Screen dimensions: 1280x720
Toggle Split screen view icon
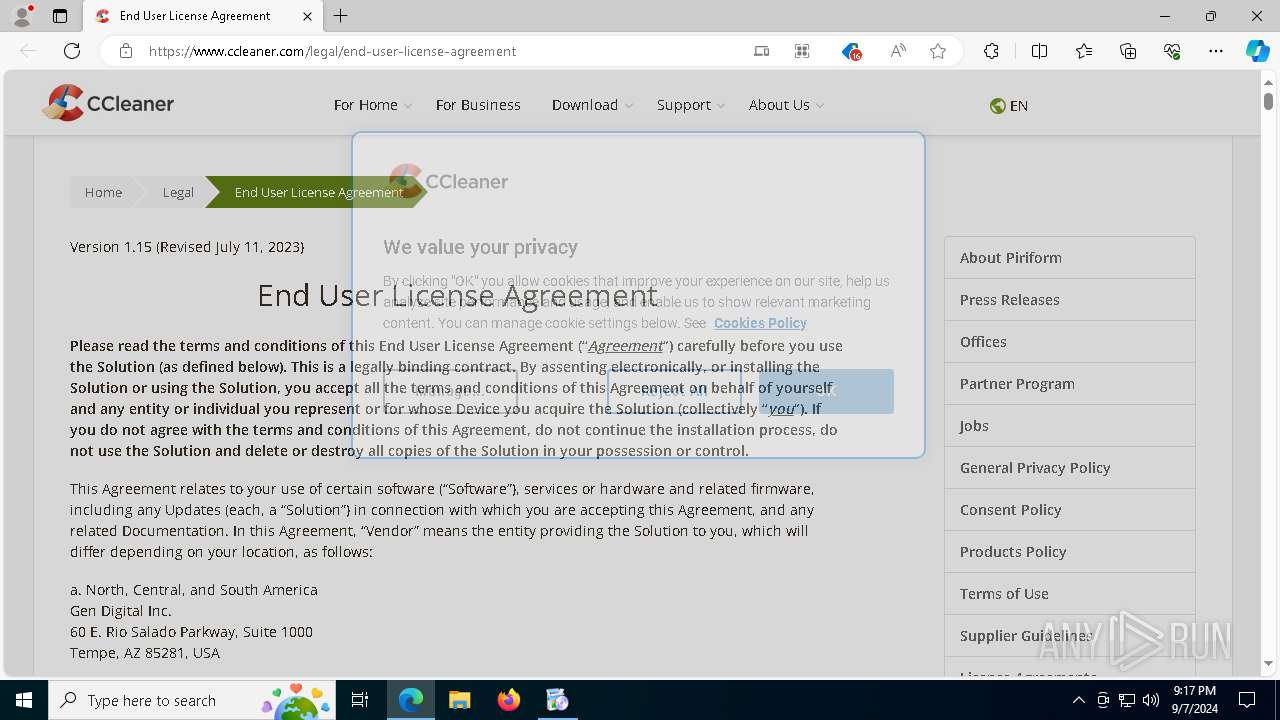pos(1039,51)
